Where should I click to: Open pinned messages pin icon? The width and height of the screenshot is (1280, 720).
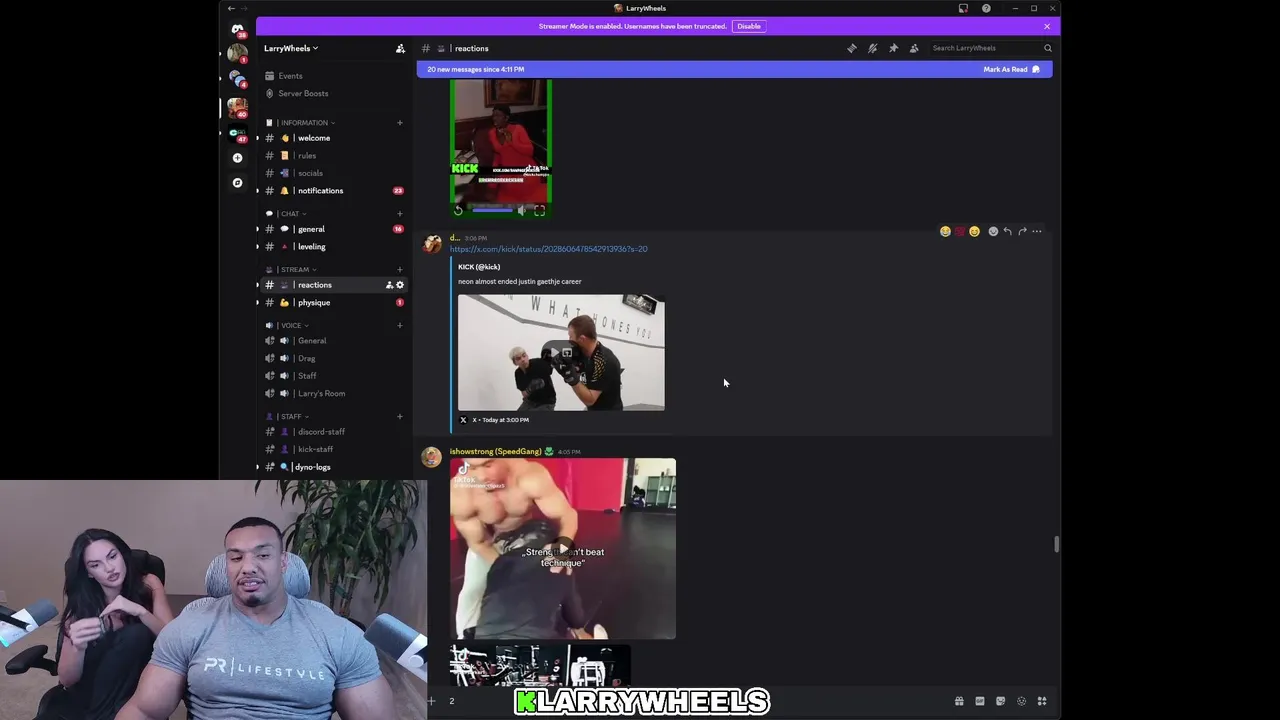click(x=893, y=48)
